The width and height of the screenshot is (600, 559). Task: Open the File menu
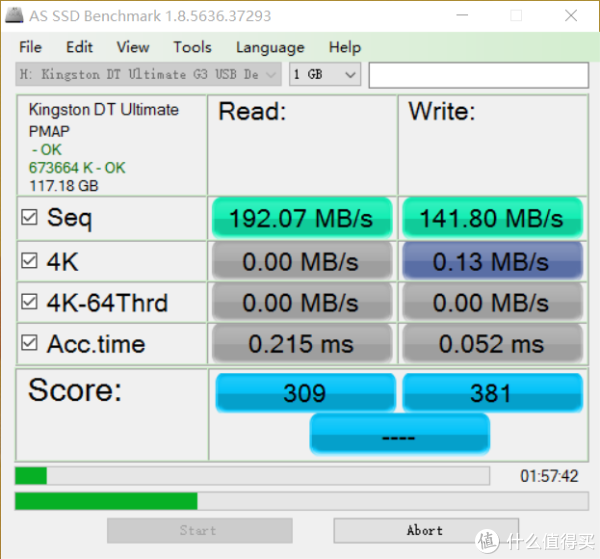click(x=30, y=47)
